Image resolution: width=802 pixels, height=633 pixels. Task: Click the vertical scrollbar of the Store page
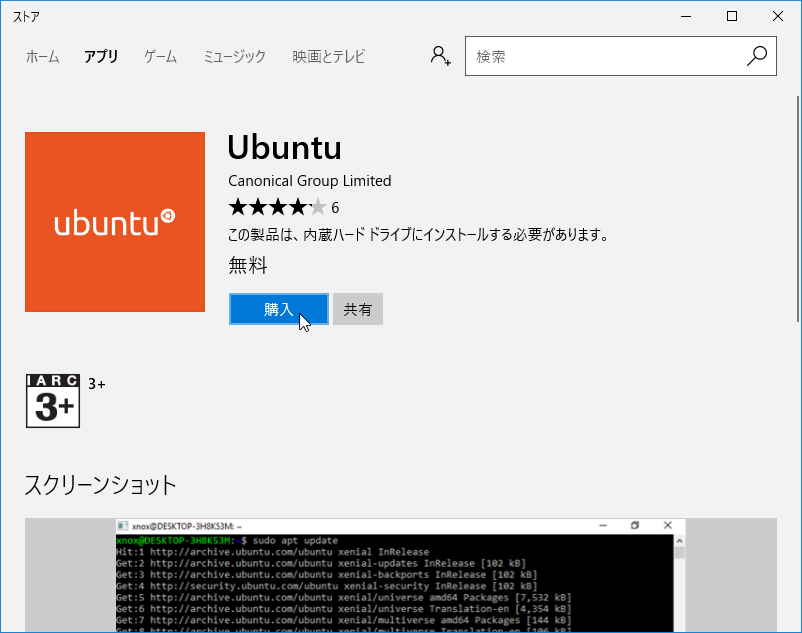798,209
